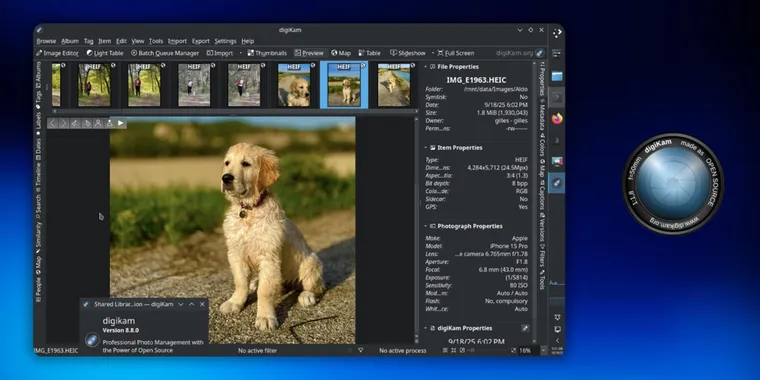Open the Edit menu
This screenshot has width=760, height=380.
tap(121, 41)
